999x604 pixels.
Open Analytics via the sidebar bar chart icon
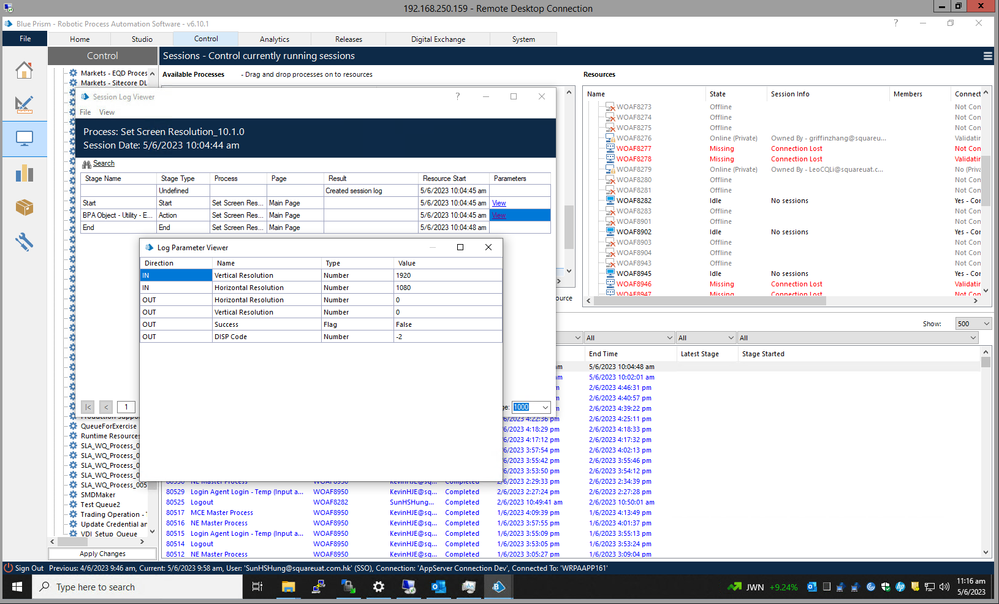point(24,174)
